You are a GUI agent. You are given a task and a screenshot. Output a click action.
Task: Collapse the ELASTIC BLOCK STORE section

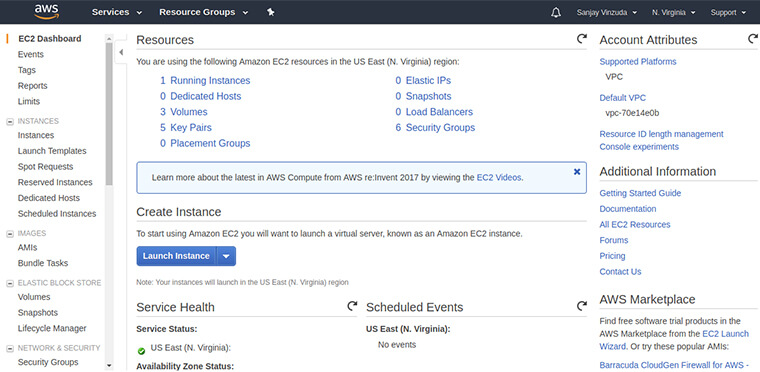10,284
